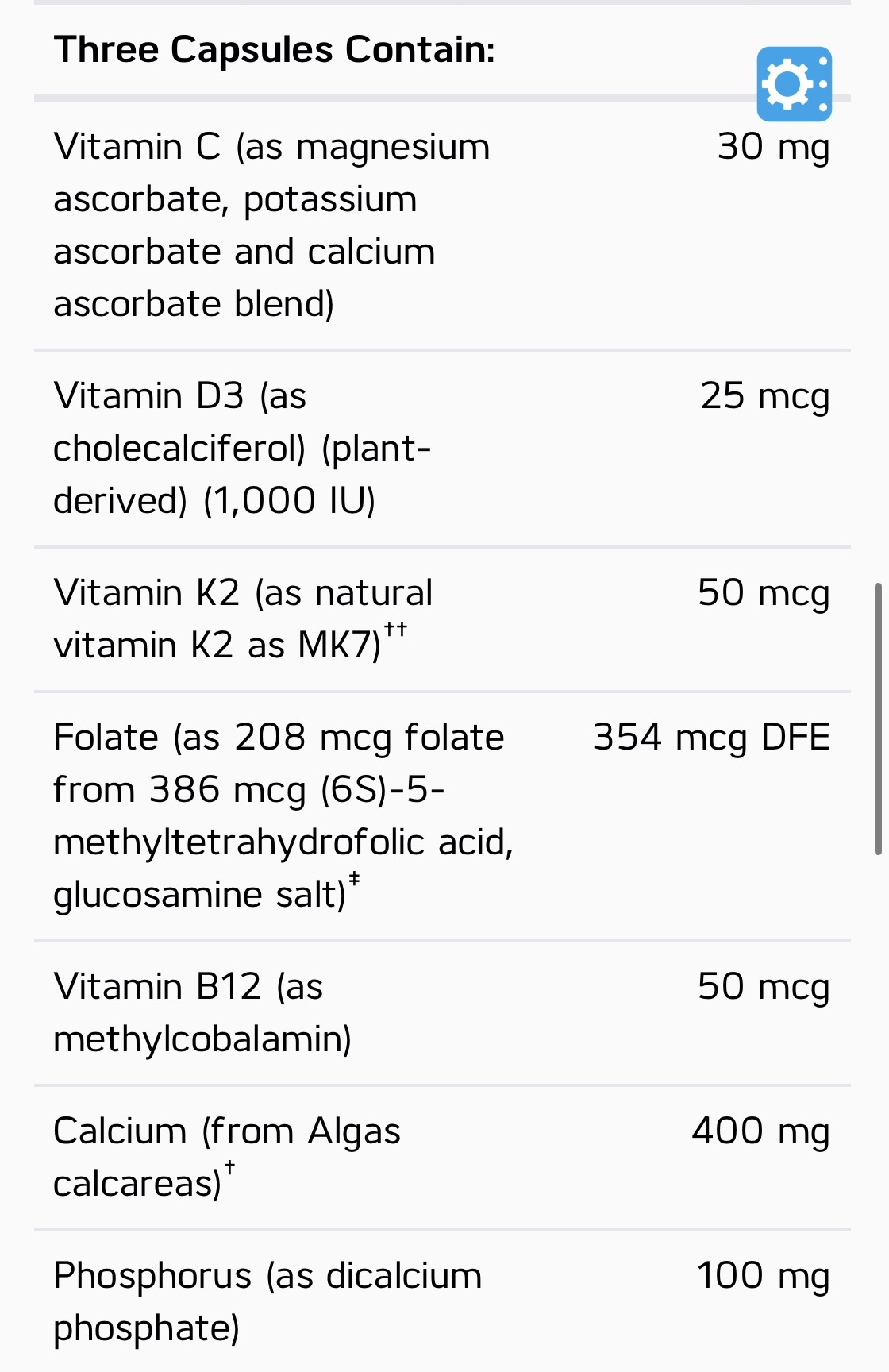Select the Vitamin B12 methylcobalamin row
Image resolution: width=889 pixels, height=1372 pixels.
coord(442,1013)
